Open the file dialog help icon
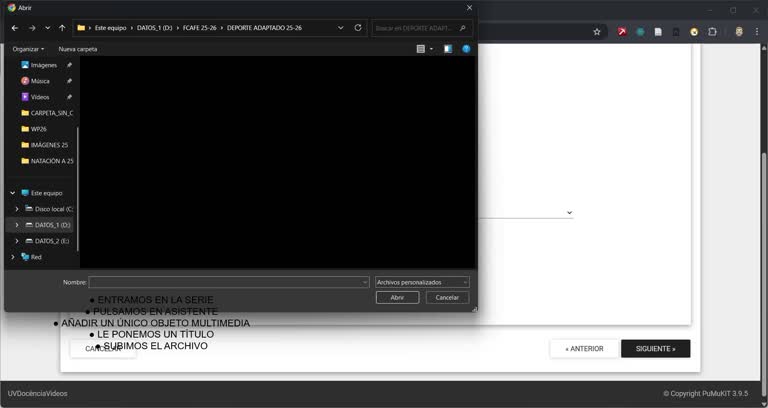This screenshot has width=768, height=408. point(466,48)
